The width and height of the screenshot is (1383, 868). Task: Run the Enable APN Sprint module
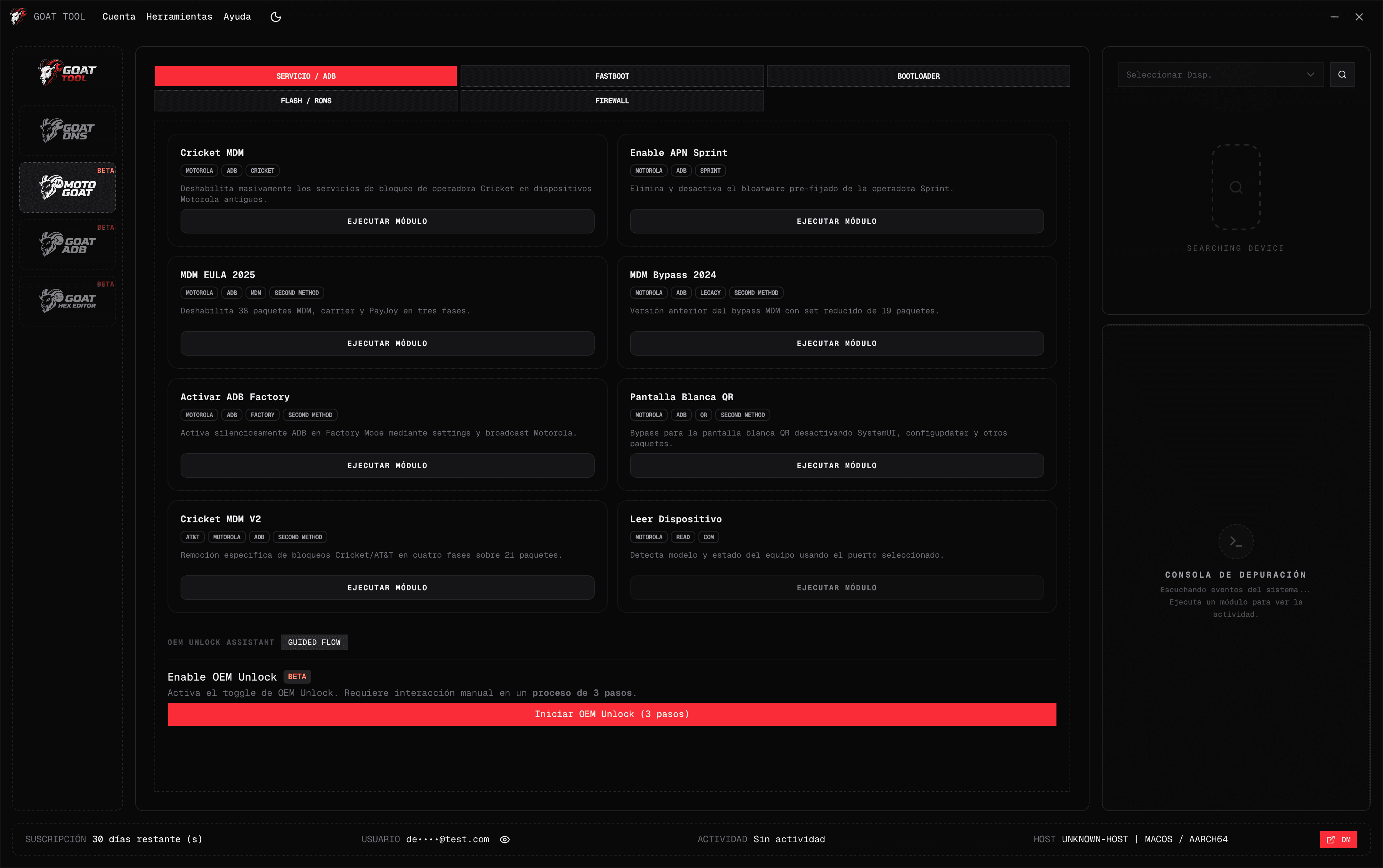coord(836,221)
